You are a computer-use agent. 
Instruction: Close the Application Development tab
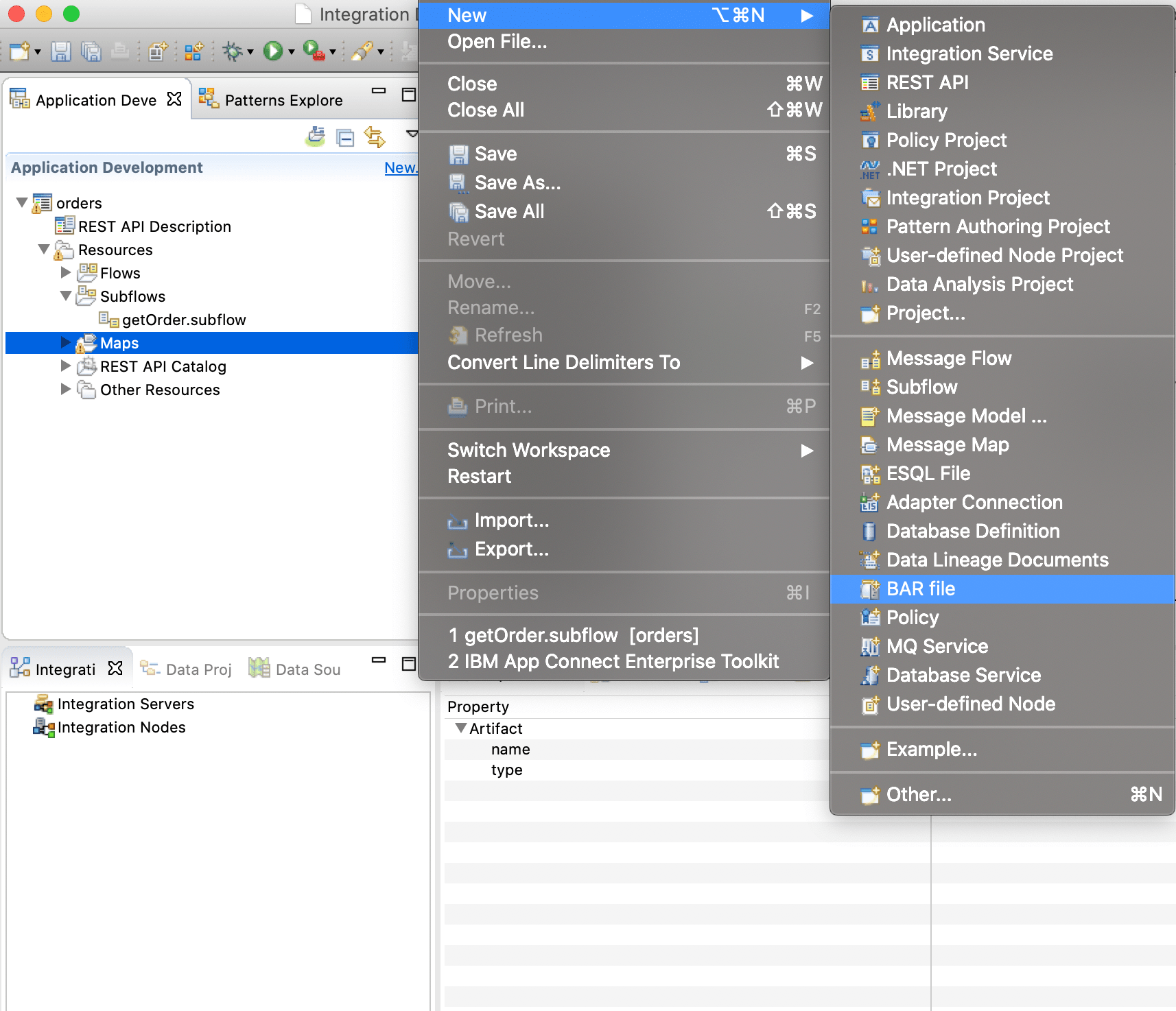click(x=174, y=99)
